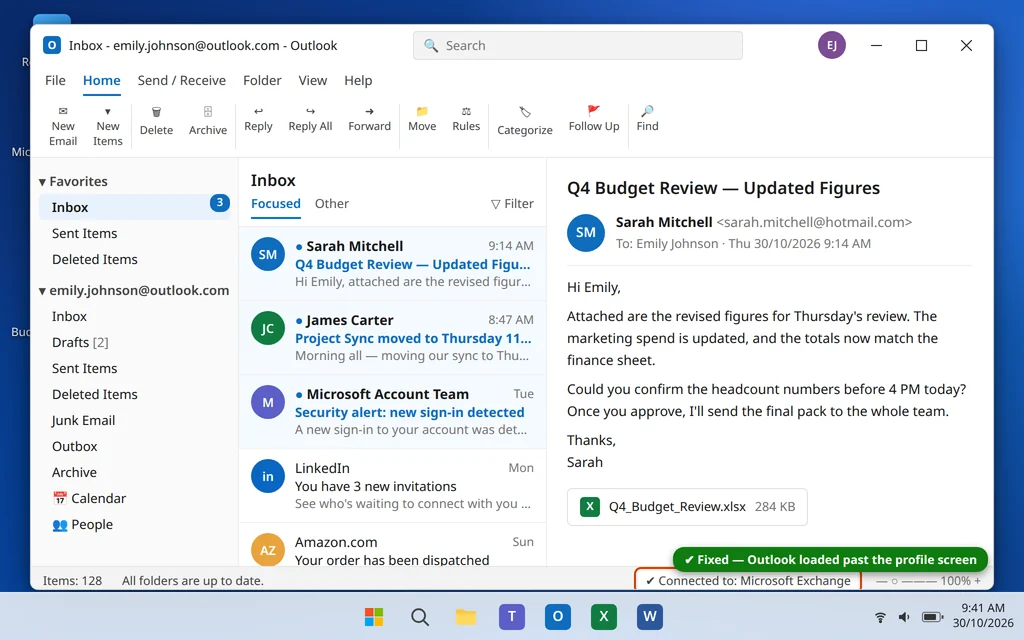1024x640 pixels.
Task: Open Sent Items under Favorites
Action: coord(134,233)
